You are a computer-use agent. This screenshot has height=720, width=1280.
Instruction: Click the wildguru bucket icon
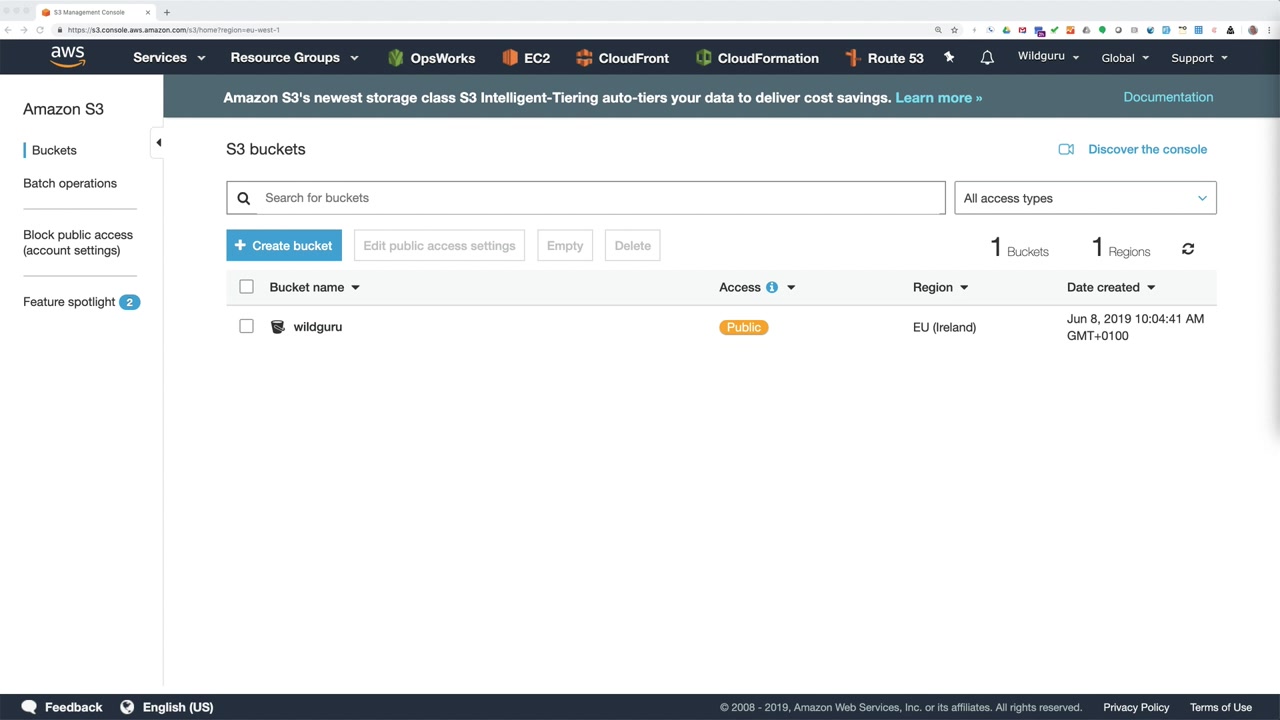pyautogui.click(x=278, y=327)
